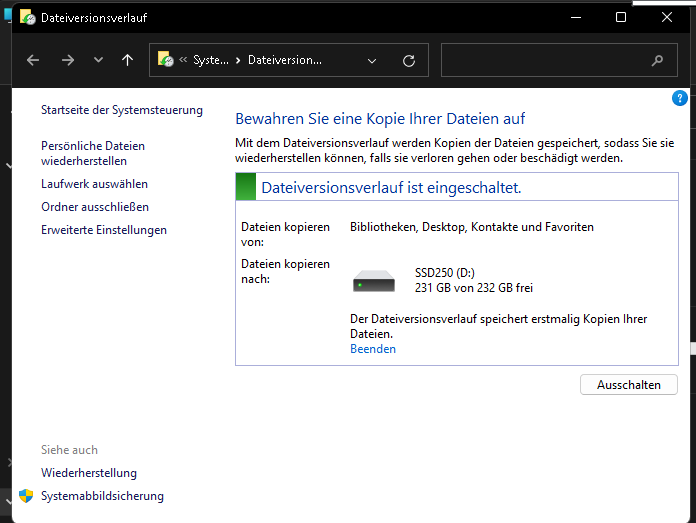The image size is (696, 523).
Task: Select Laufwerk auswählen in sidebar
Action: [x=94, y=184]
